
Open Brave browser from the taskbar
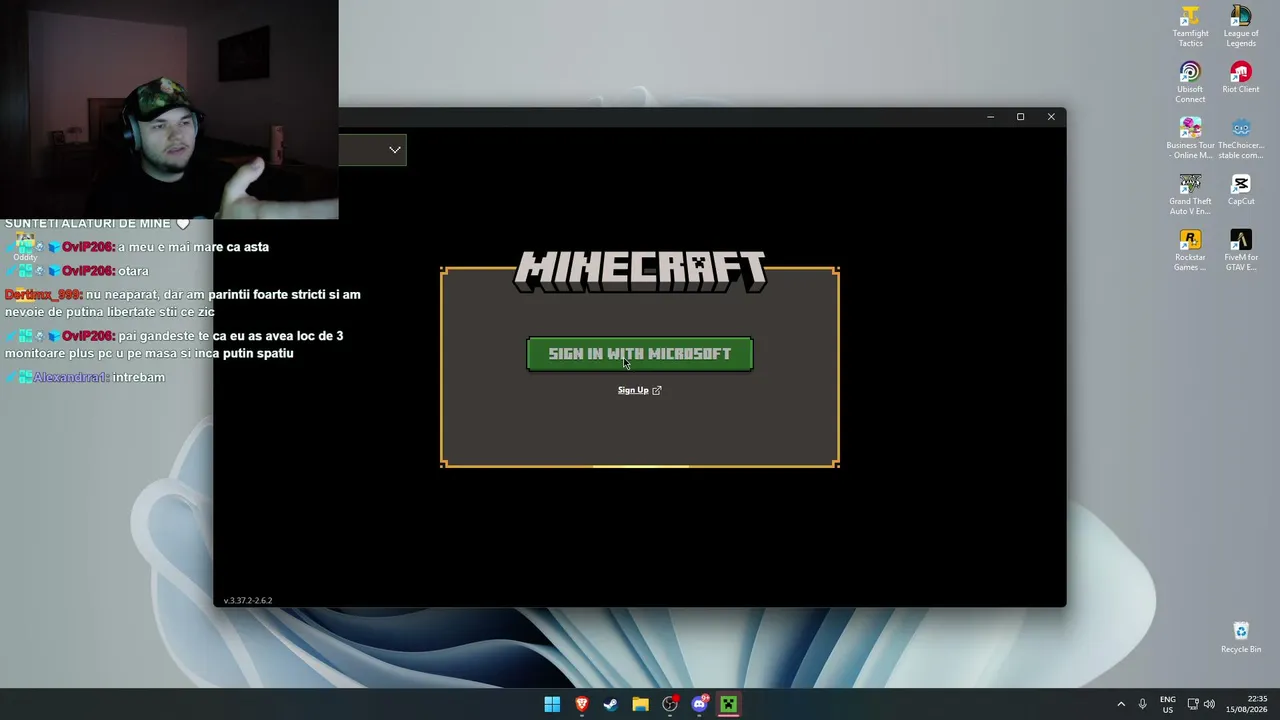pyautogui.click(x=581, y=704)
